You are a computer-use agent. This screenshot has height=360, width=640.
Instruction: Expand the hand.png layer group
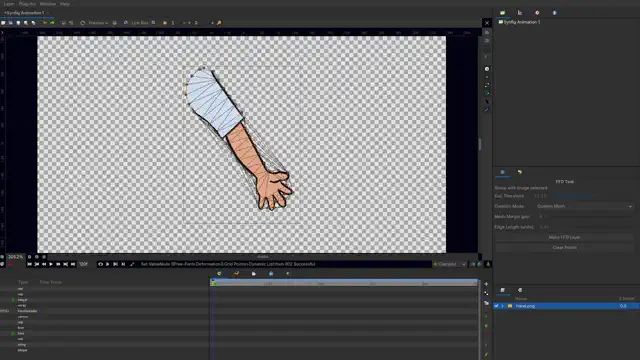point(503,306)
